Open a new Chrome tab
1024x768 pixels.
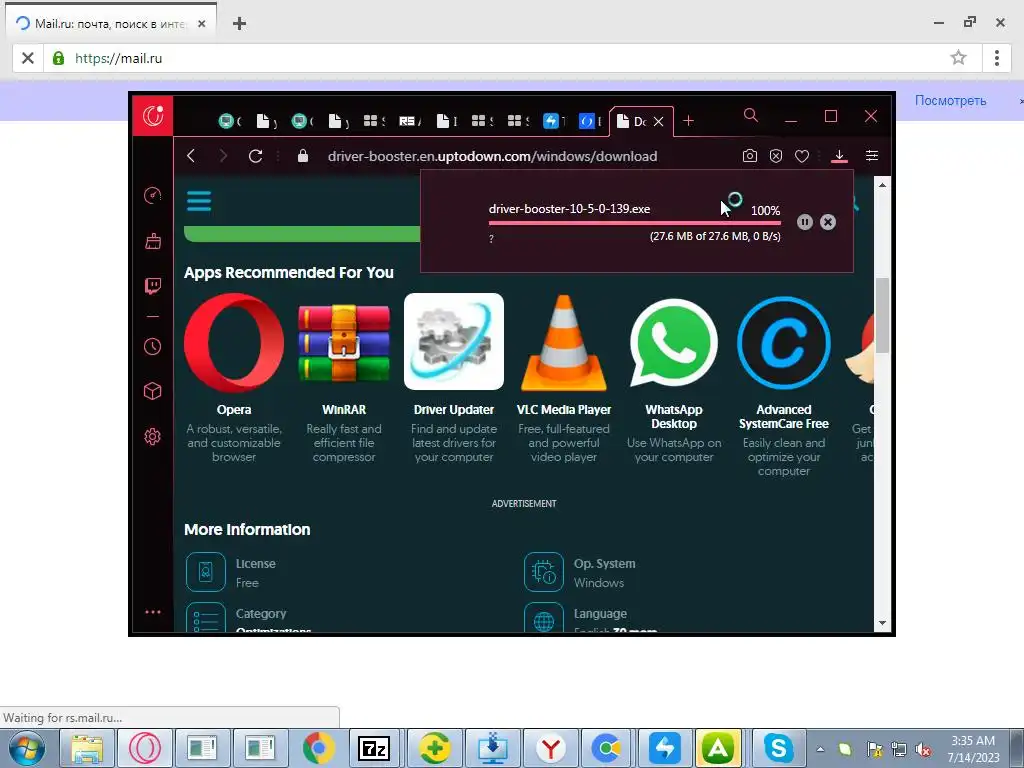tap(240, 24)
